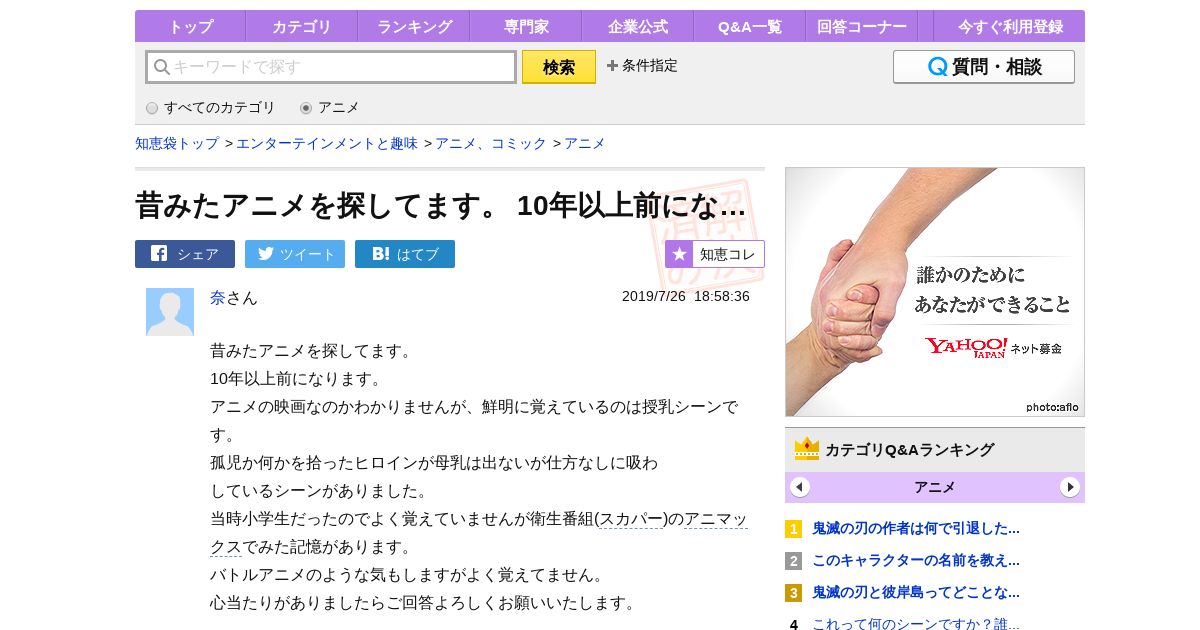Open the Yahoo ネット募金 ad banner

click(x=935, y=292)
